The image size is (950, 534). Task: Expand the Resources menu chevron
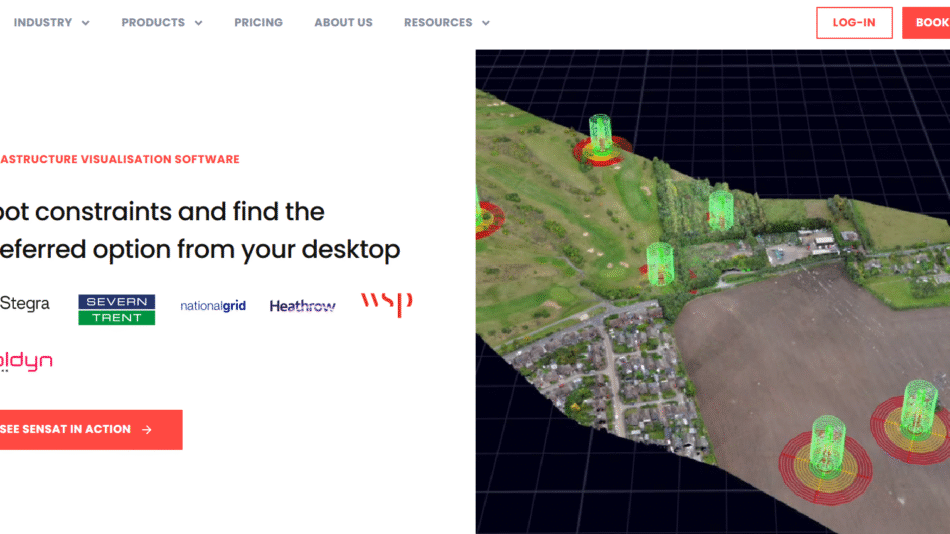point(485,23)
